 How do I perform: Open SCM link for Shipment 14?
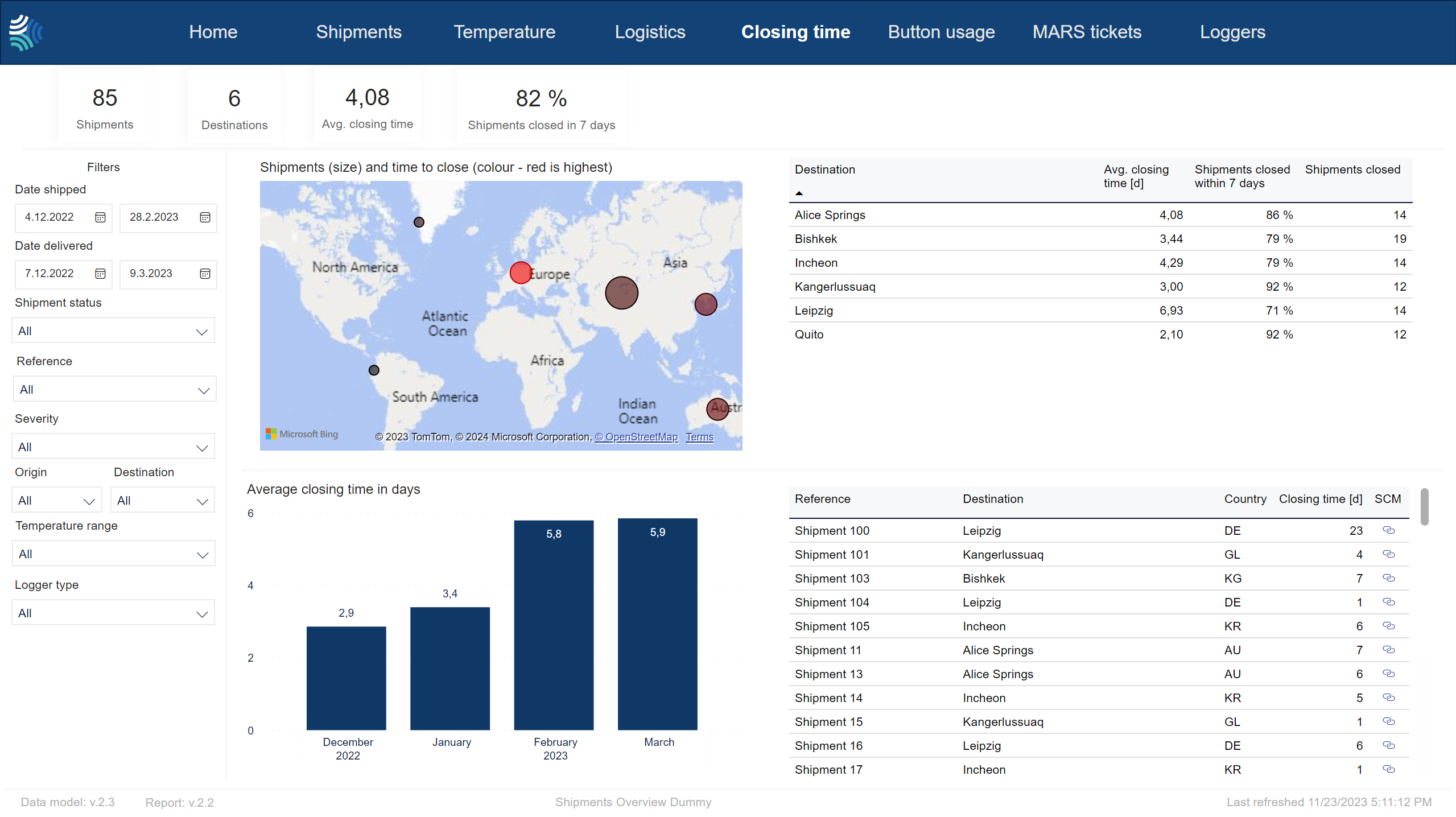(1388, 698)
